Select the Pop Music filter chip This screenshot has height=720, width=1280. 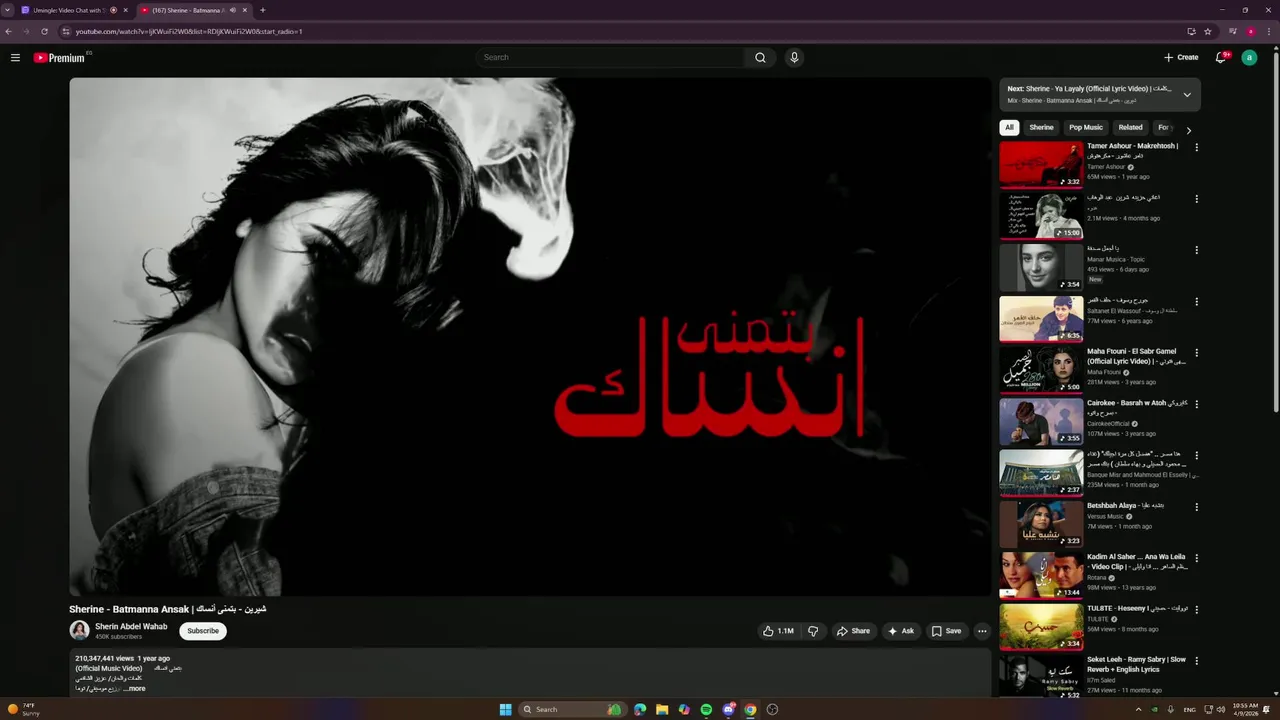point(1086,127)
